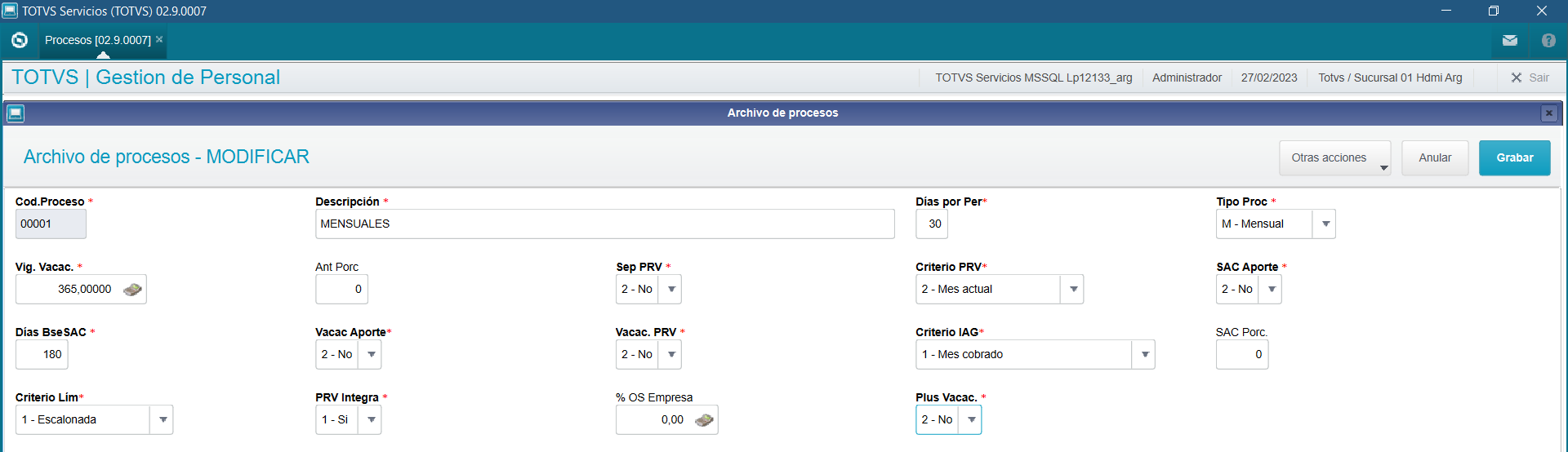Click the TOTVS home logo icon
The image size is (1568, 452).
(20, 40)
